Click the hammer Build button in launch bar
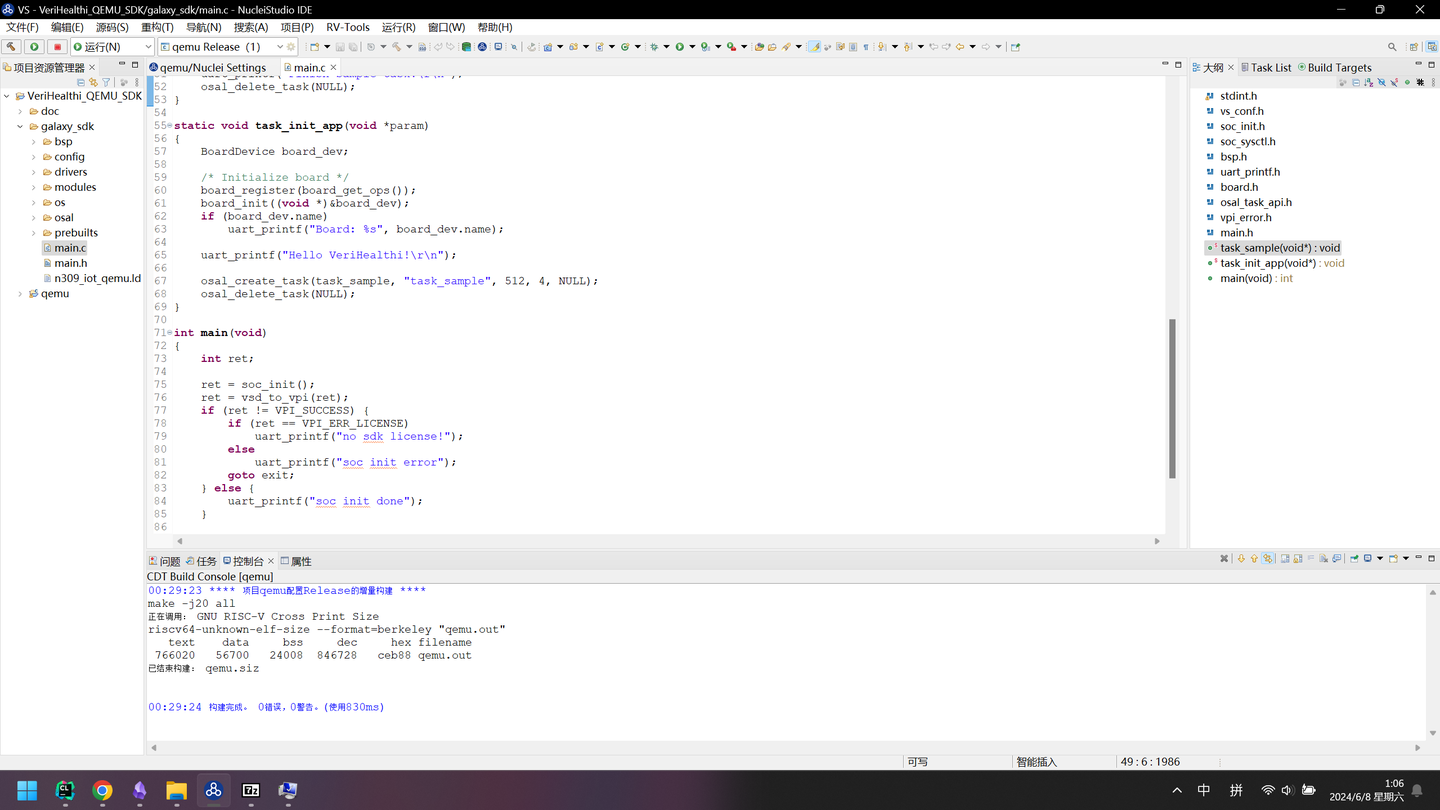This screenshot has height=810, width=1440. tap(11, 47)
